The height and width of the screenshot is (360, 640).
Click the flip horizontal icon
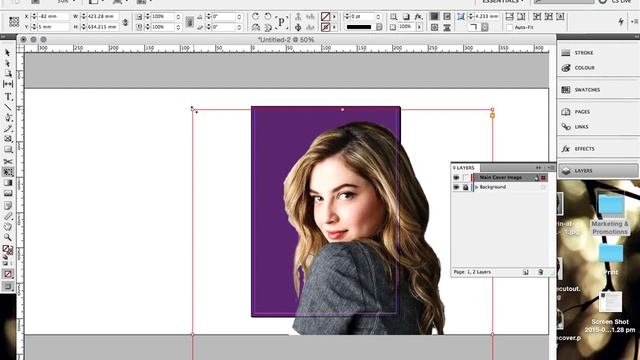pyautogui.click(x=256, y=27)
